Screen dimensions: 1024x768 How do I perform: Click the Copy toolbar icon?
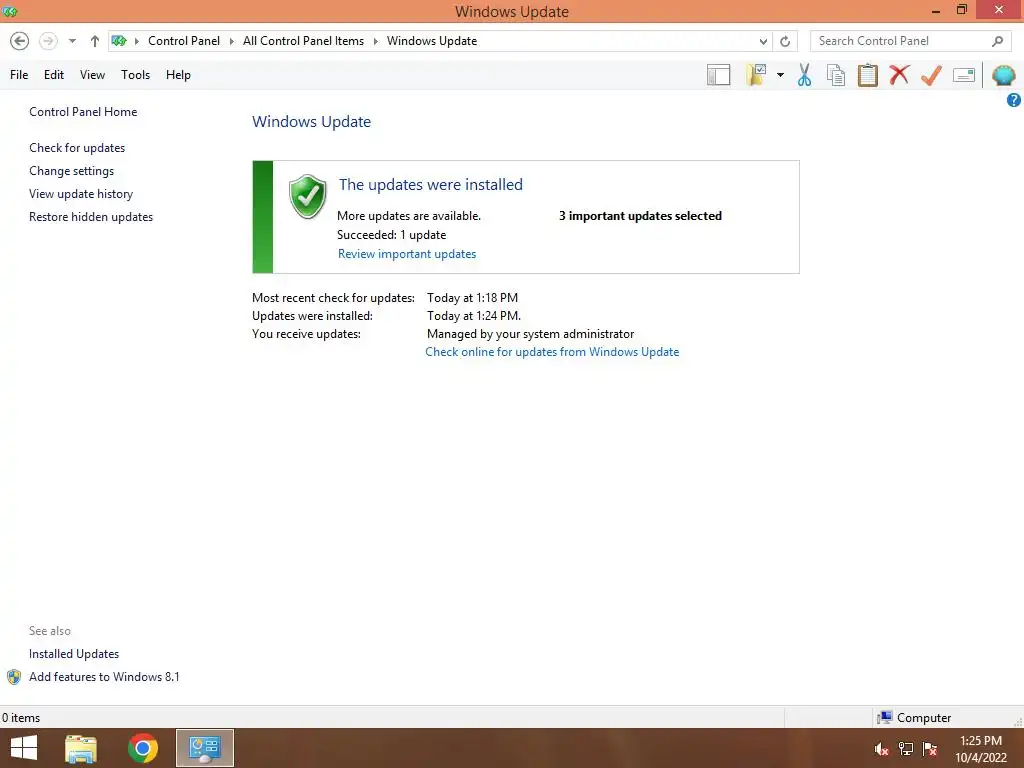tap(836, 75)
